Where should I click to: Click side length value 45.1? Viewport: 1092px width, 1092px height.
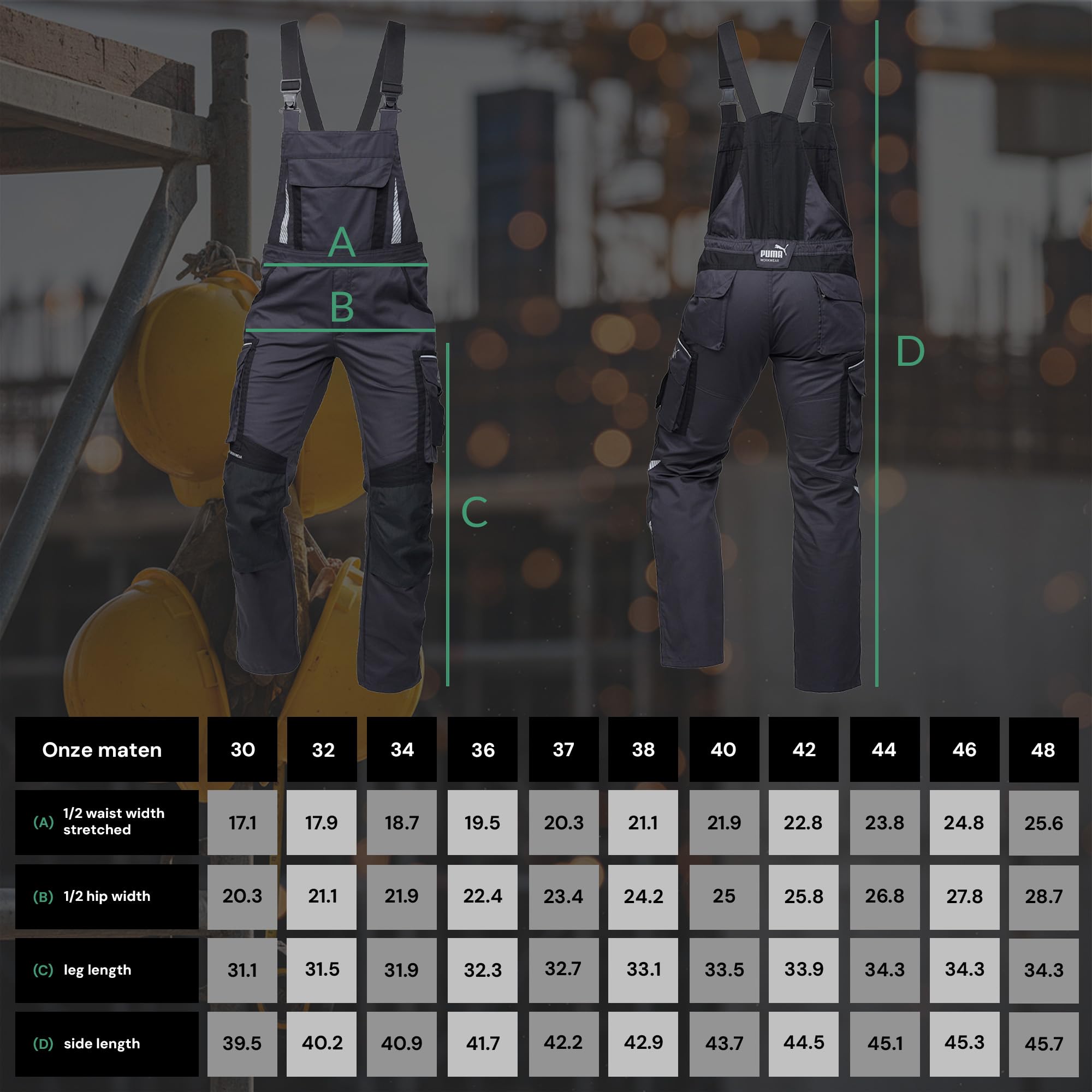click(x=885, y=1044)
